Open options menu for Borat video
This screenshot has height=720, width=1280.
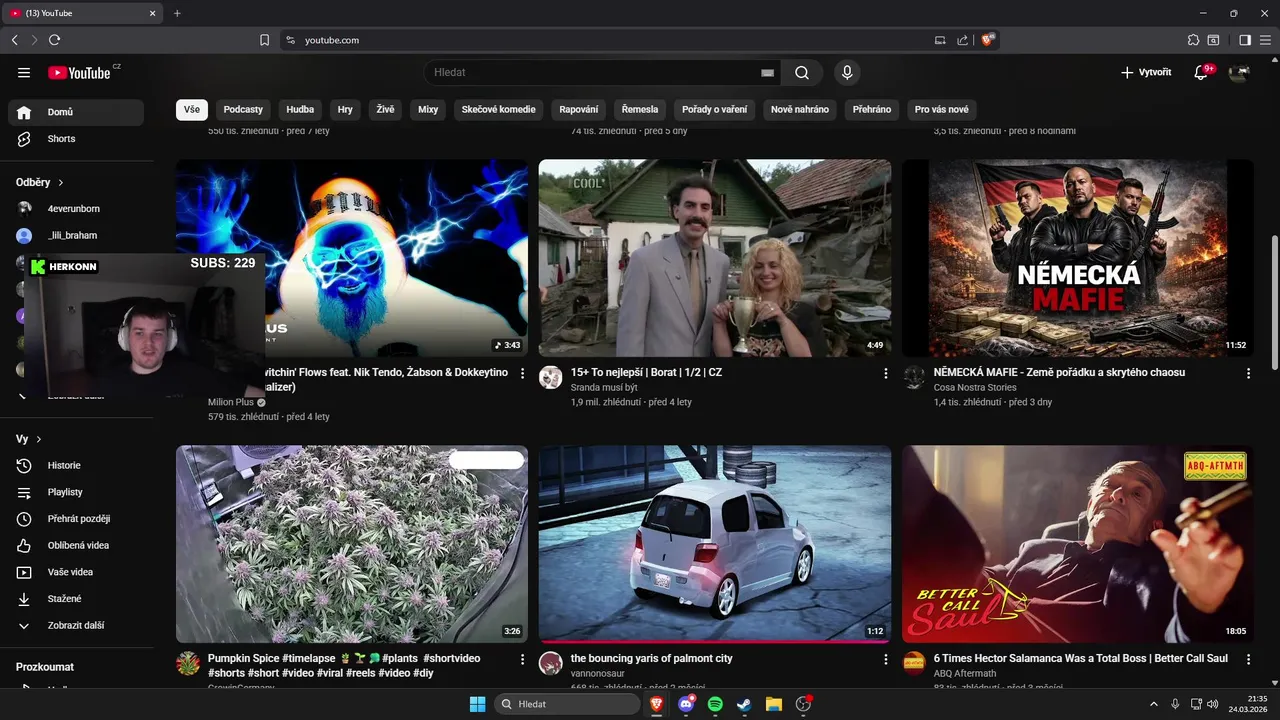click(x=885, y=373)
